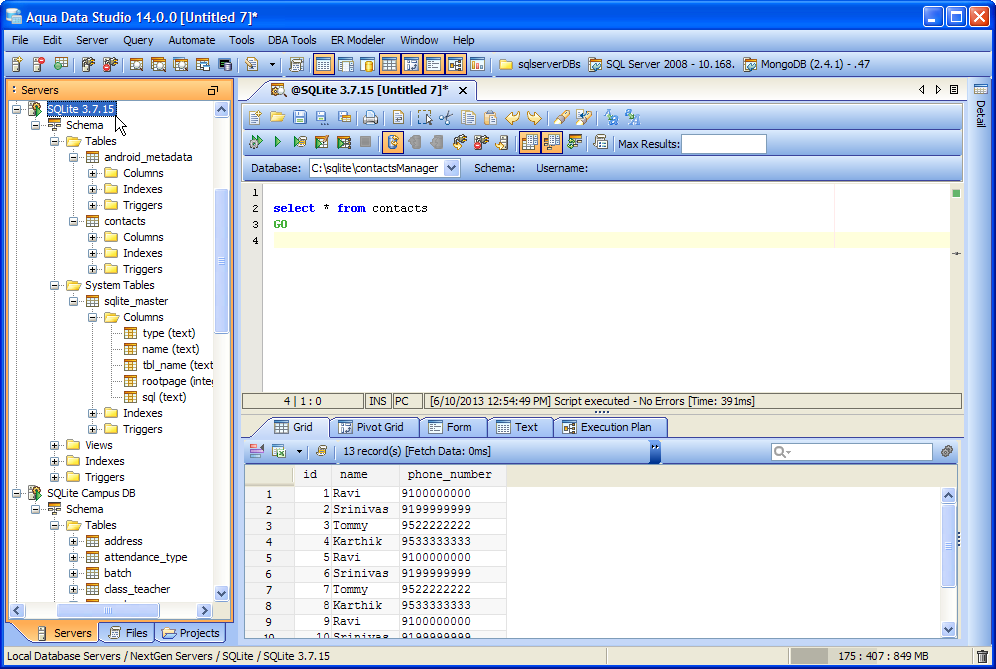Click the bar chart icon in main toolbar

coord(477,64)
